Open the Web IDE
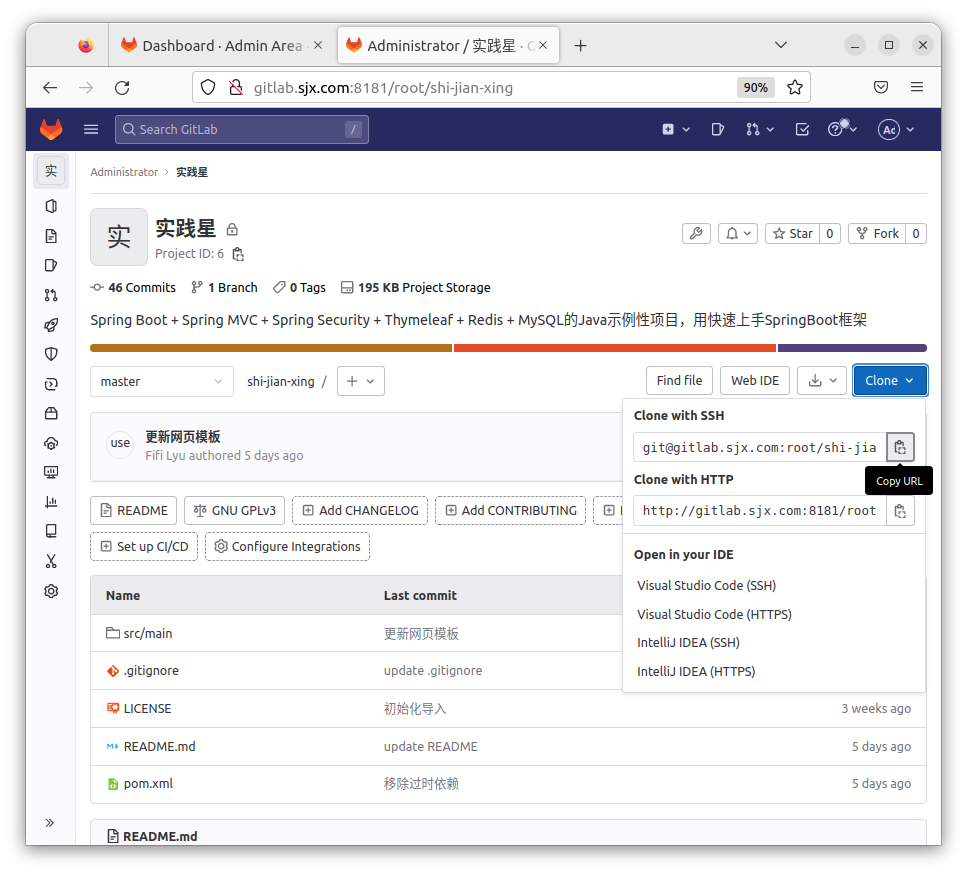This screenshot has width=967, height=874. (755, 380)
